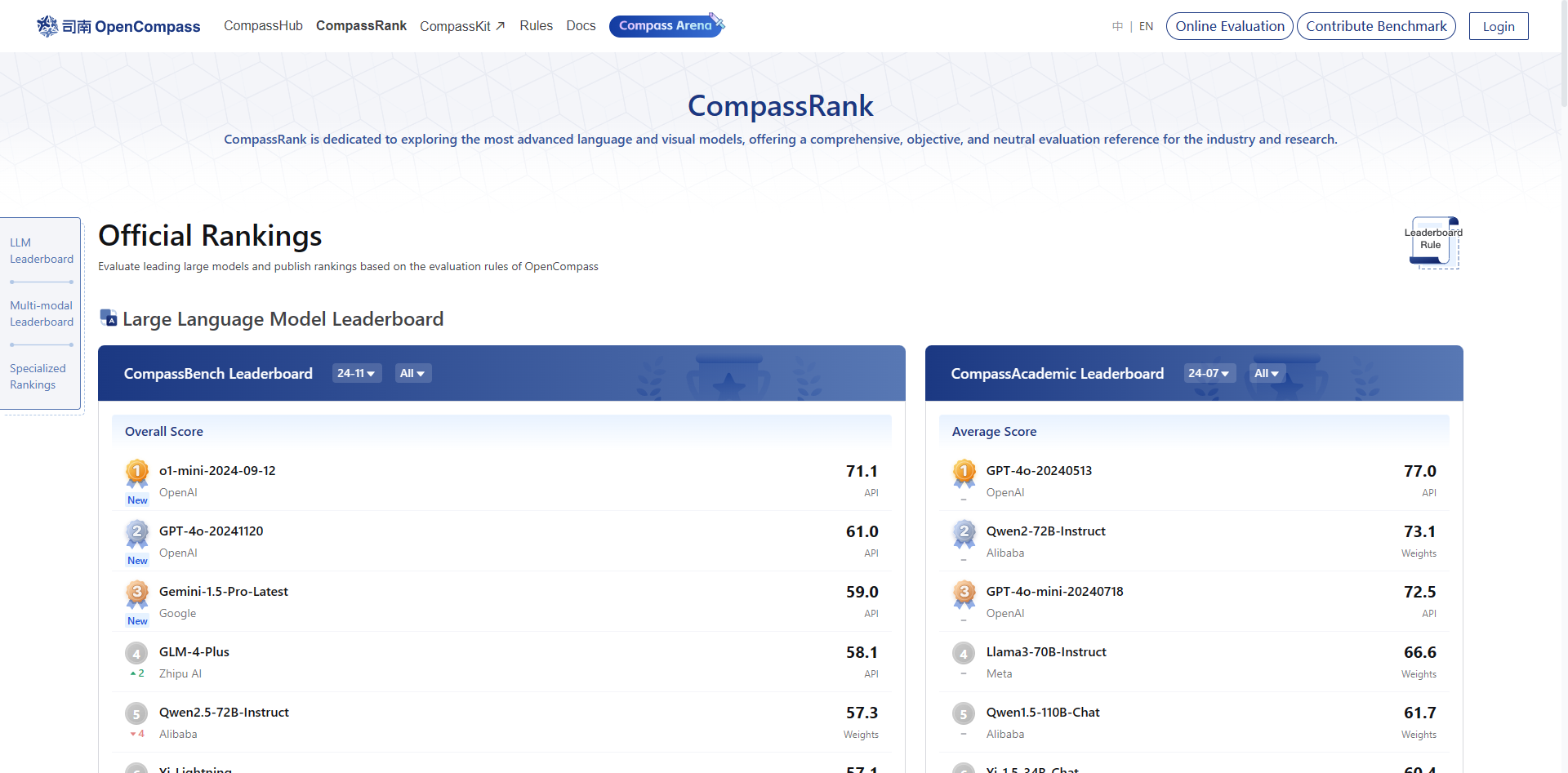Open the CompassHub menu item
This screenshot has width=1568, height=773.
[x=263, y=25]
